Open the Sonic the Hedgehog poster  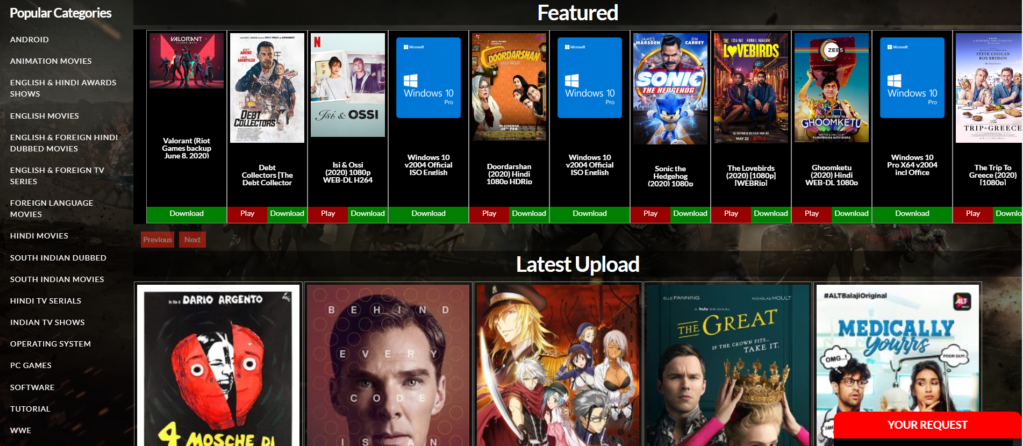pos(670,89)
